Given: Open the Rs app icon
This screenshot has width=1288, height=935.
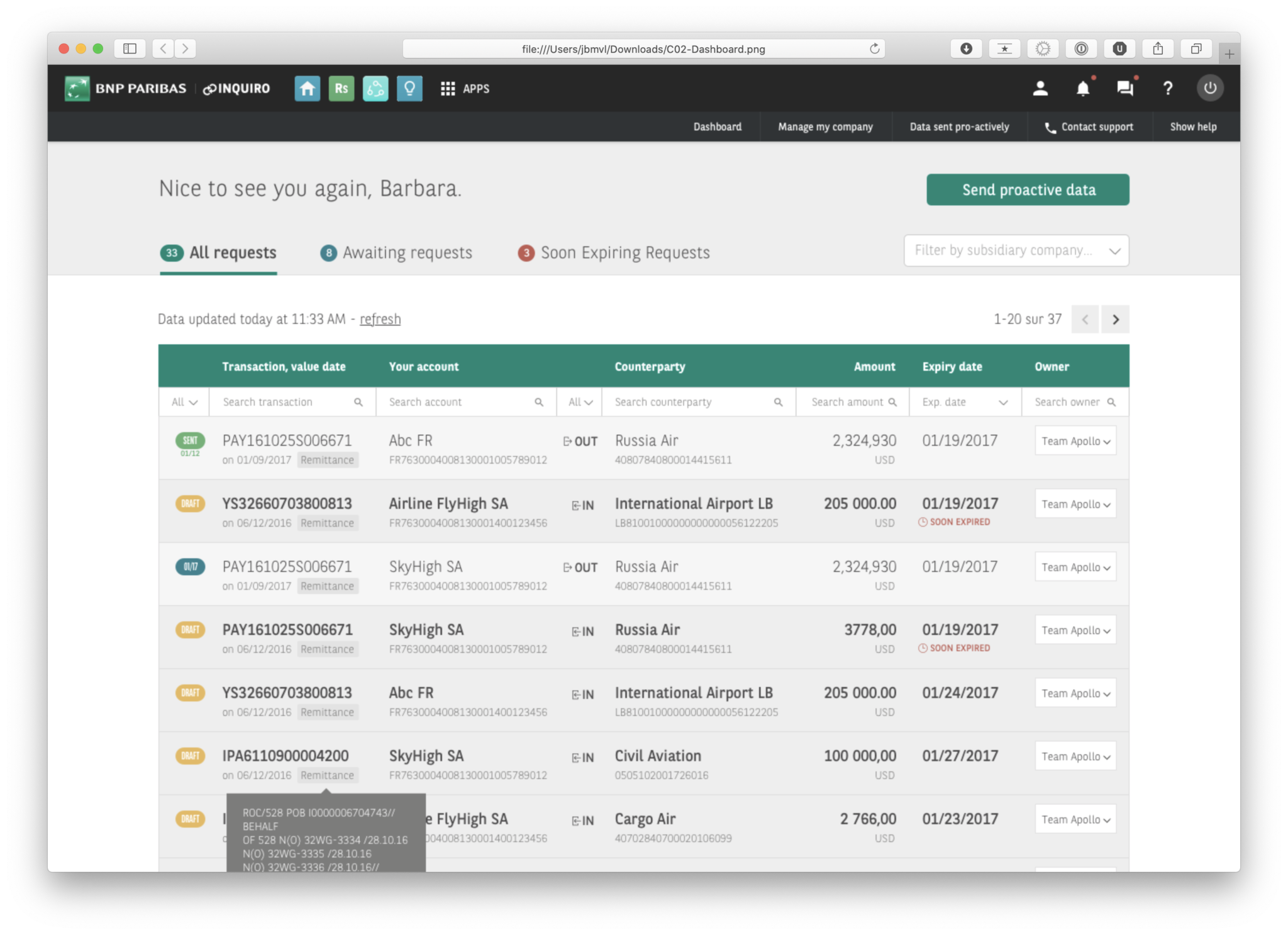Looking at the screenshot, I should 341,89.
